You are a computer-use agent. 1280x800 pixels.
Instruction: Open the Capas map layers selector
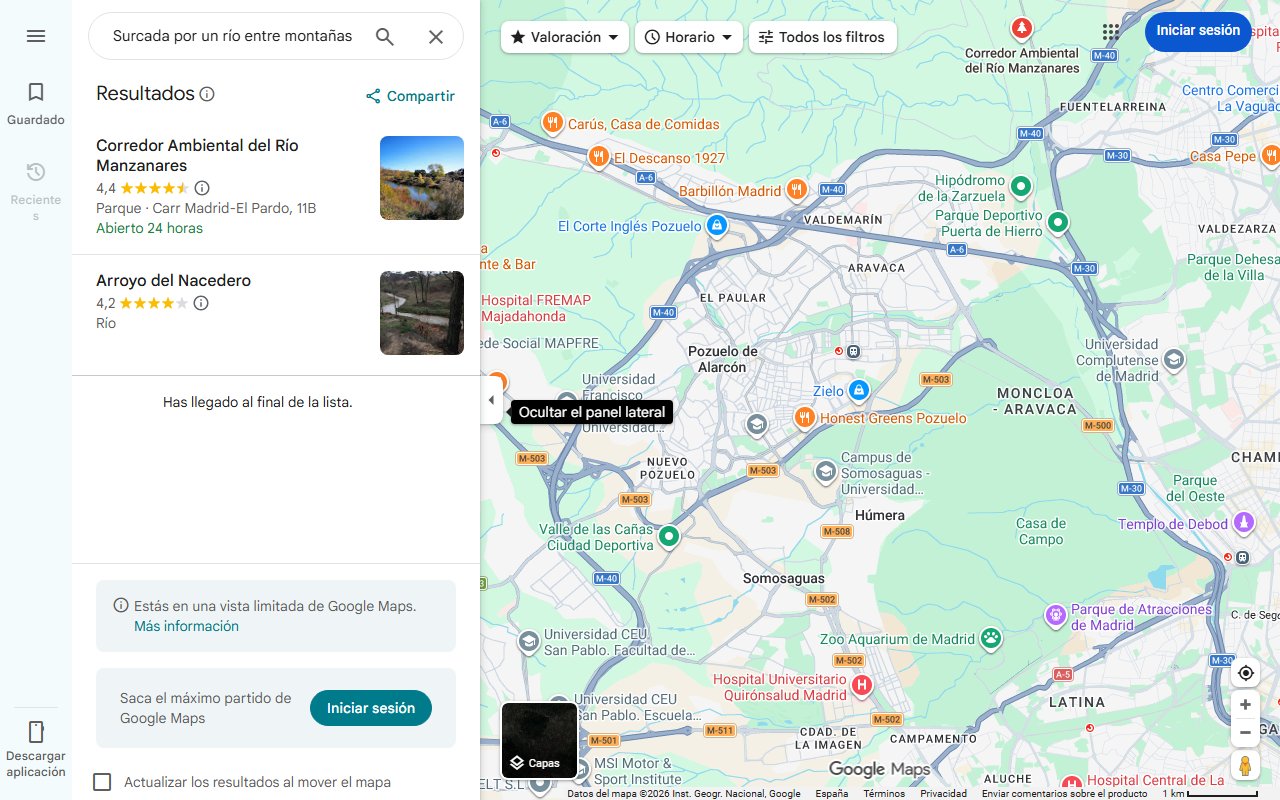[540, 740]
